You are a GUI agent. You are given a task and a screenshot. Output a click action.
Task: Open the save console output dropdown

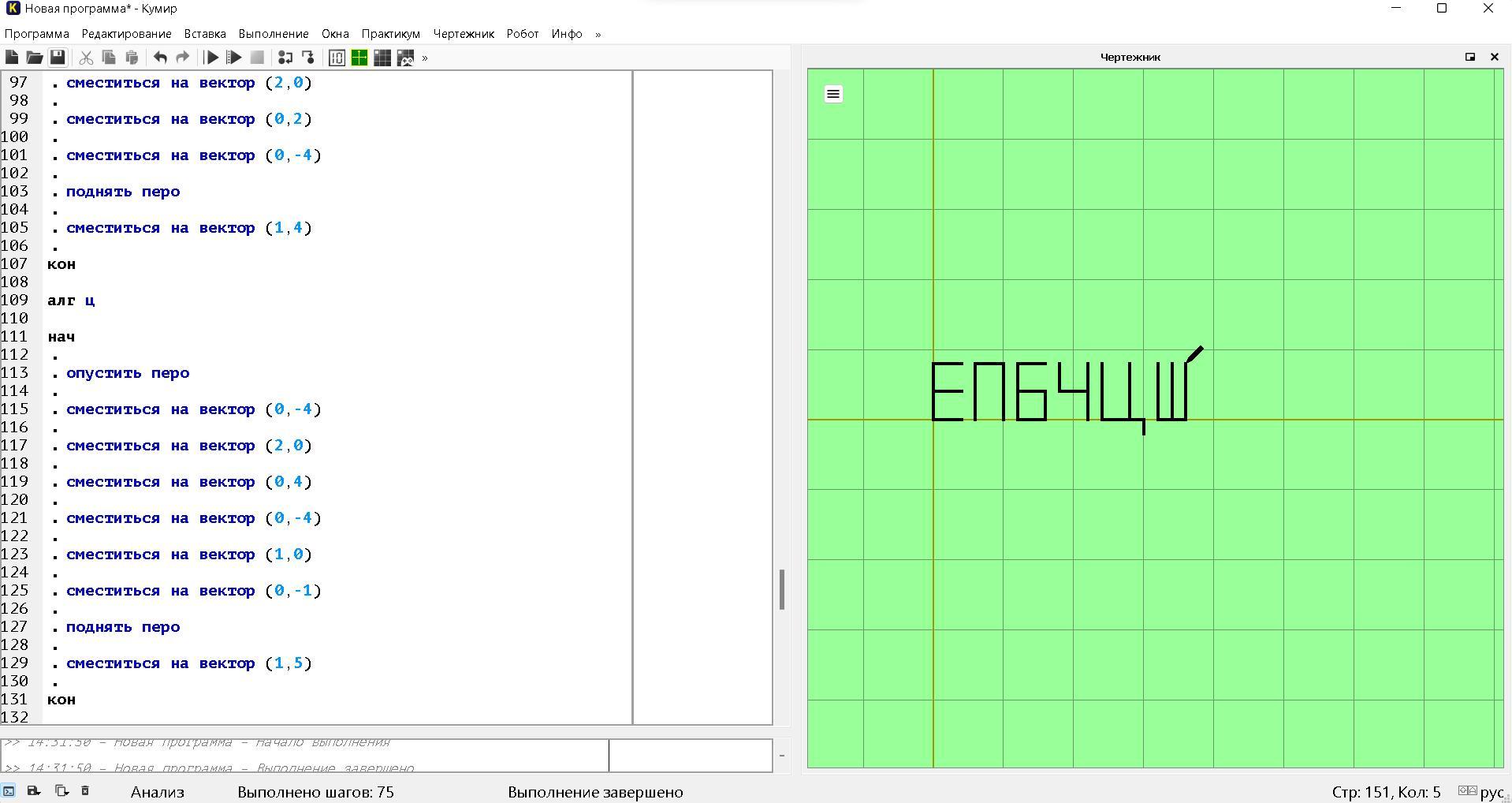click(x=34, y=790)
